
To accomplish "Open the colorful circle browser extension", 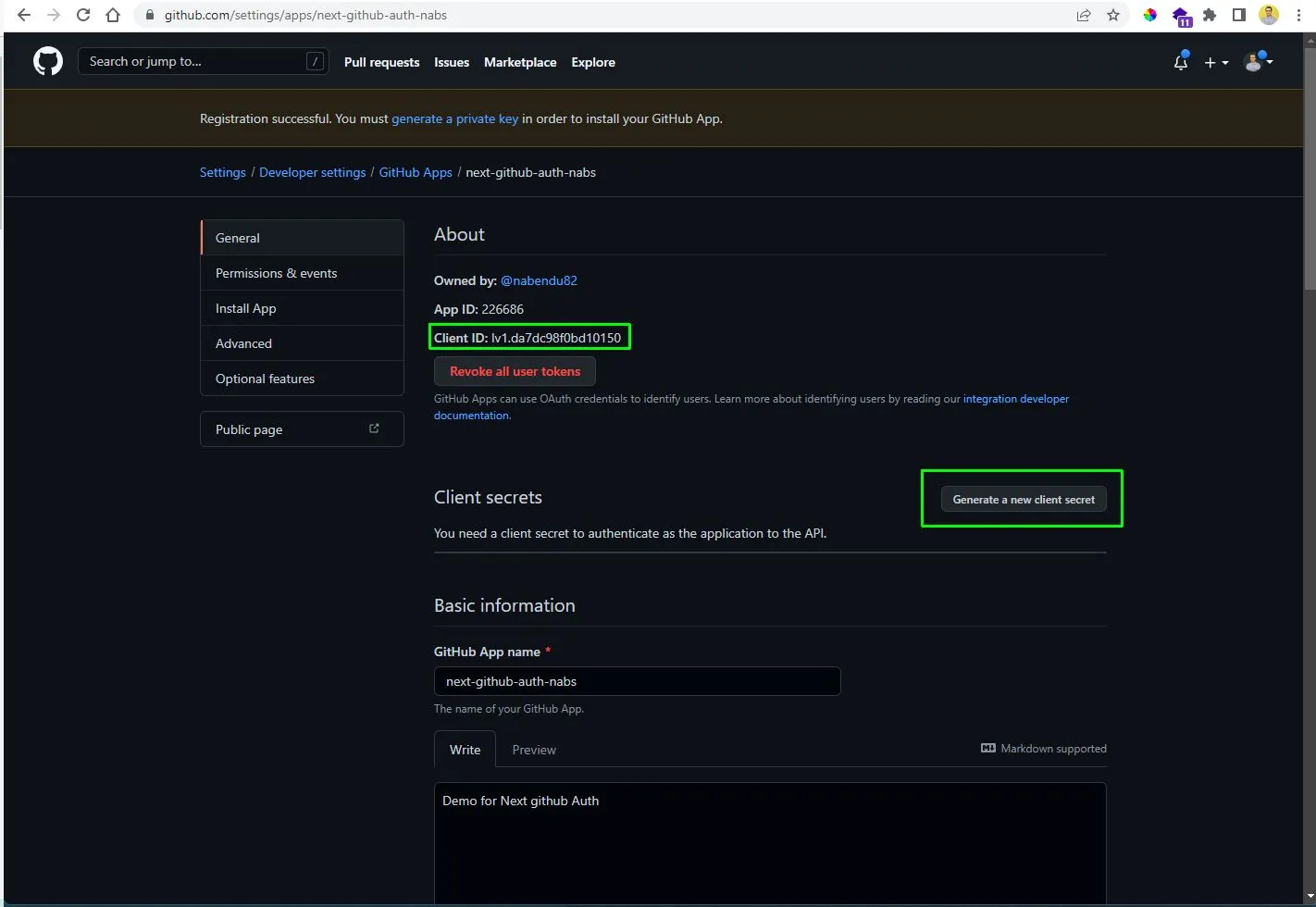I will click(1149, 15).
